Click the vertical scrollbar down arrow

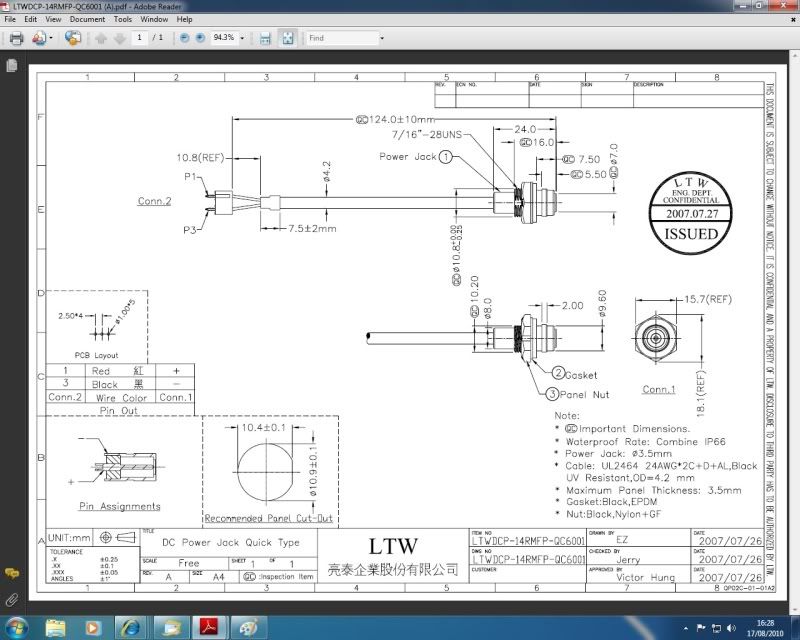(795, 609)
